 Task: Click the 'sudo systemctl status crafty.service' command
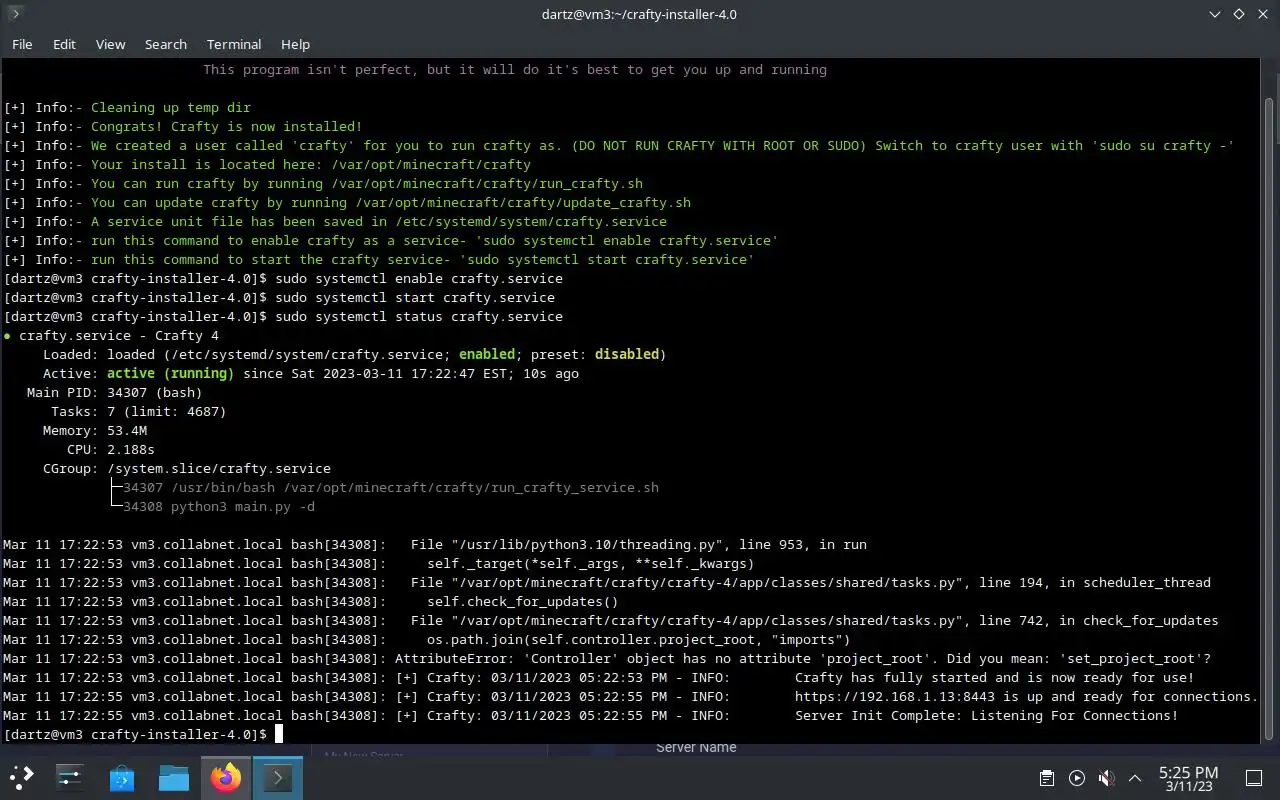pos(419,316)
